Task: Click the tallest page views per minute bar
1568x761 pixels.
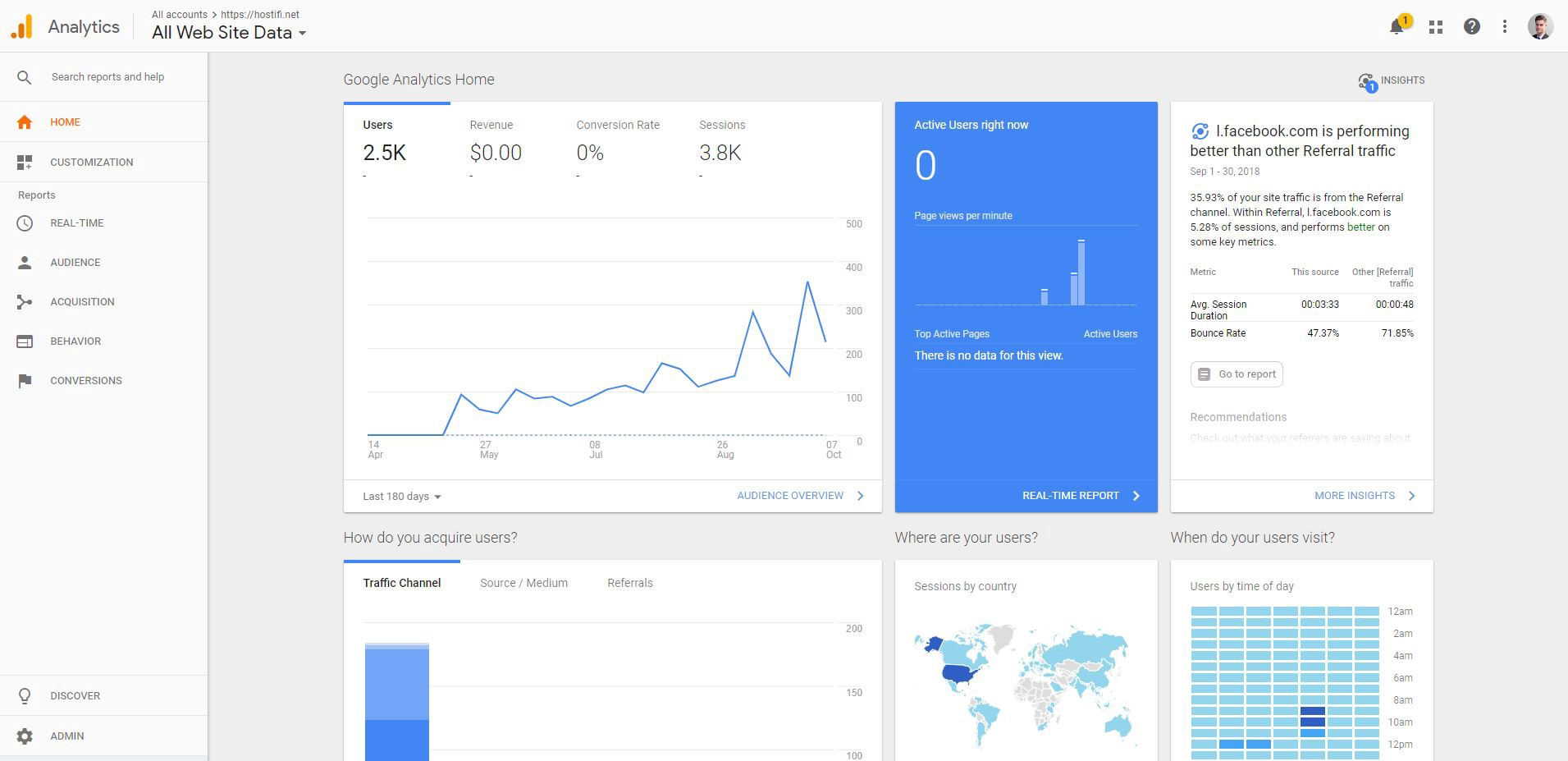Action: click(1081, 273)
